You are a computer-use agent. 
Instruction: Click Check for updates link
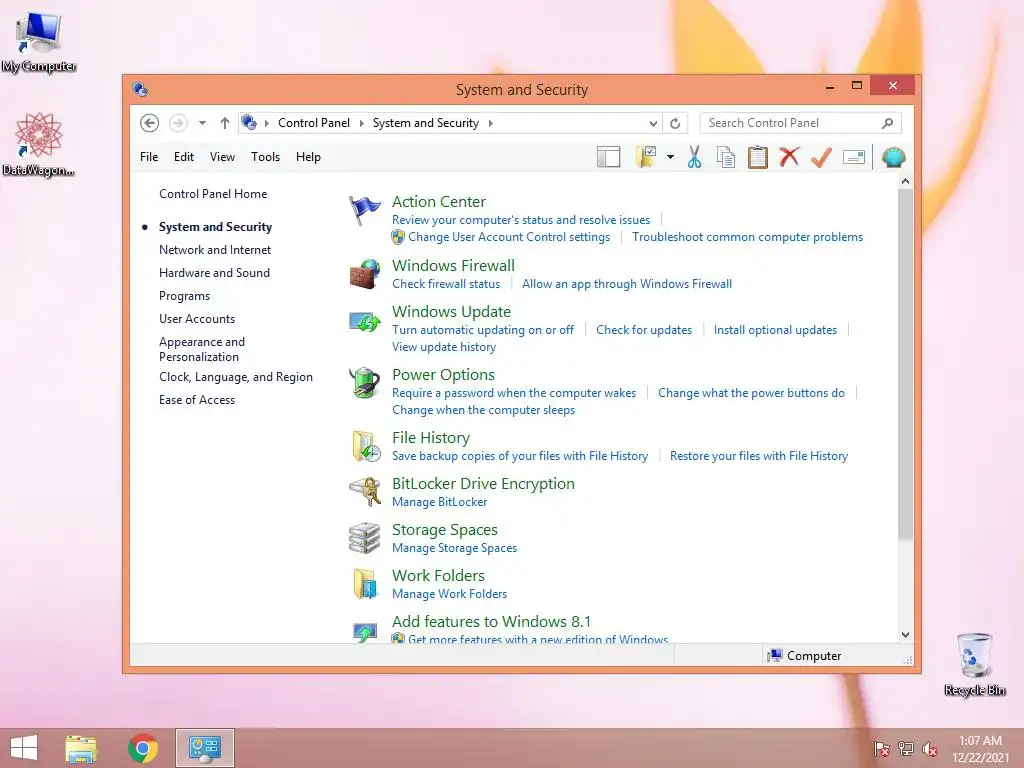[x=644, y=330]
